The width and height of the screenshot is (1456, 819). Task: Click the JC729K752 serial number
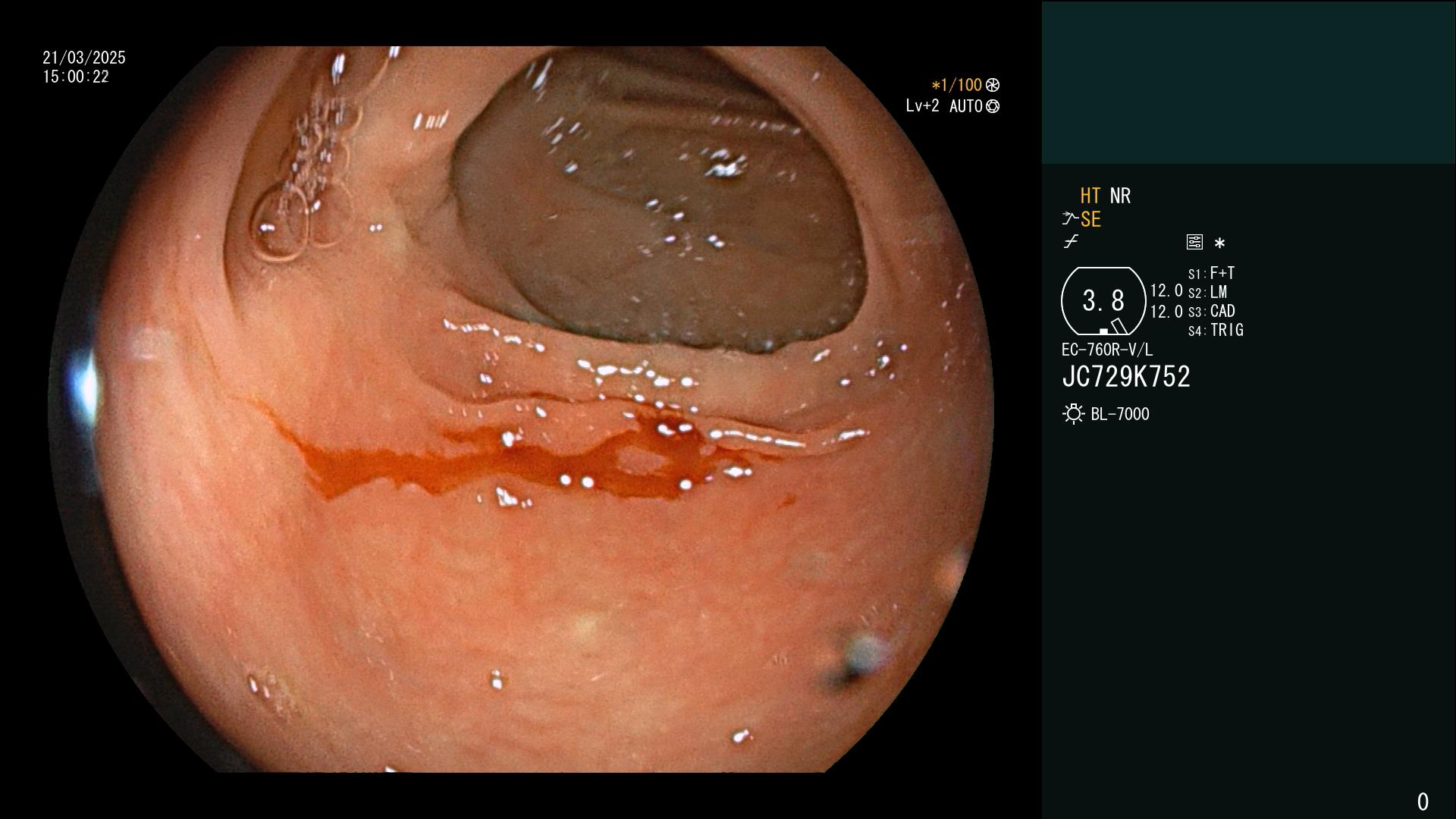[1126, 377]
